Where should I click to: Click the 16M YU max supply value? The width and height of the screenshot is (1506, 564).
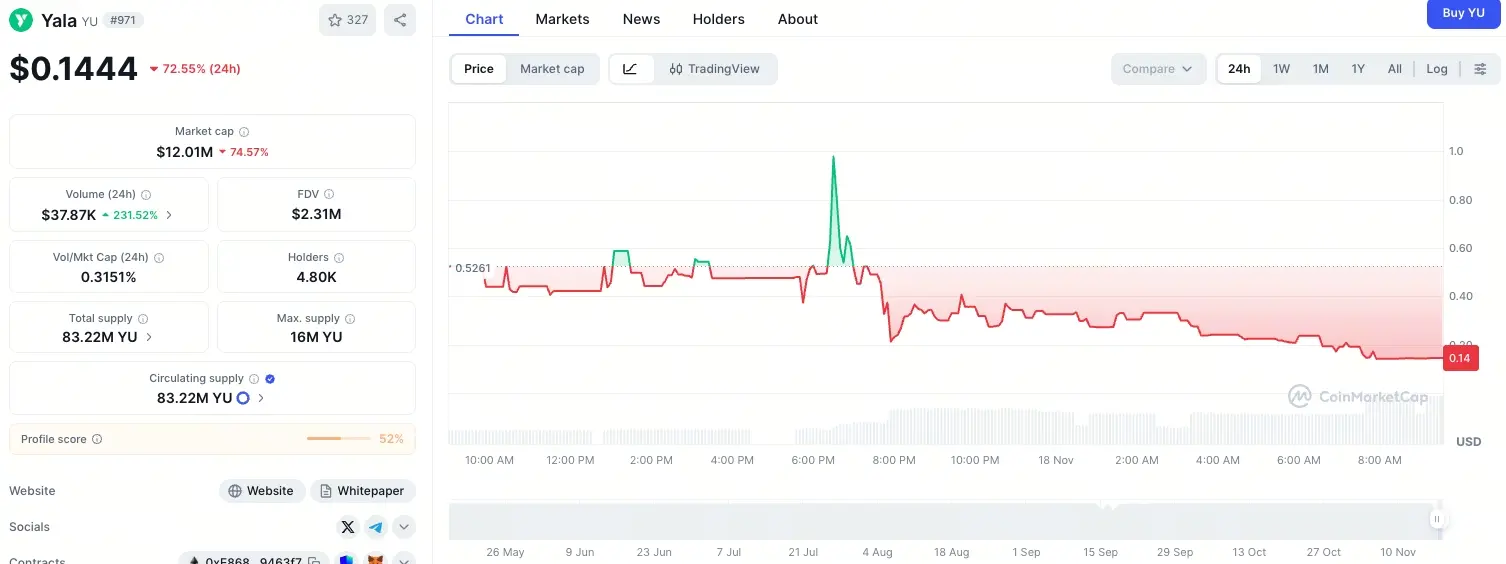click(316, 337)
